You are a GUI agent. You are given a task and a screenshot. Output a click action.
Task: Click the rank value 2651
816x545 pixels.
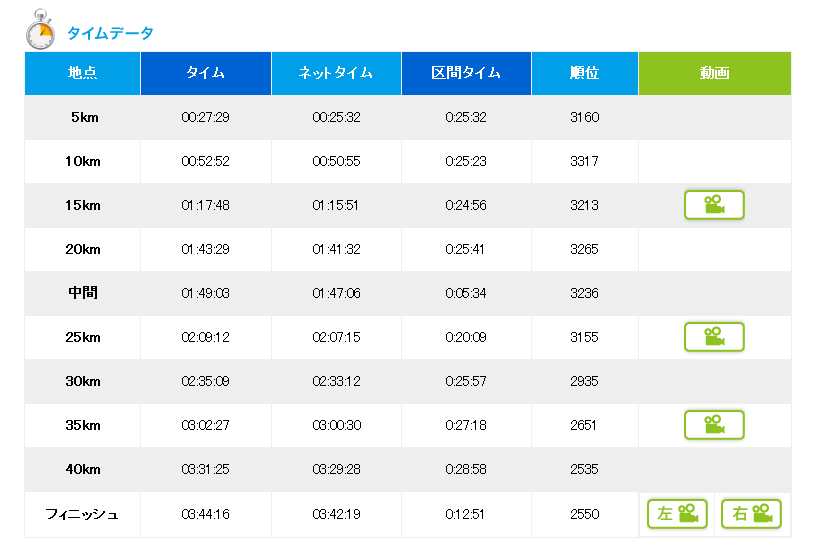point(583,425)
